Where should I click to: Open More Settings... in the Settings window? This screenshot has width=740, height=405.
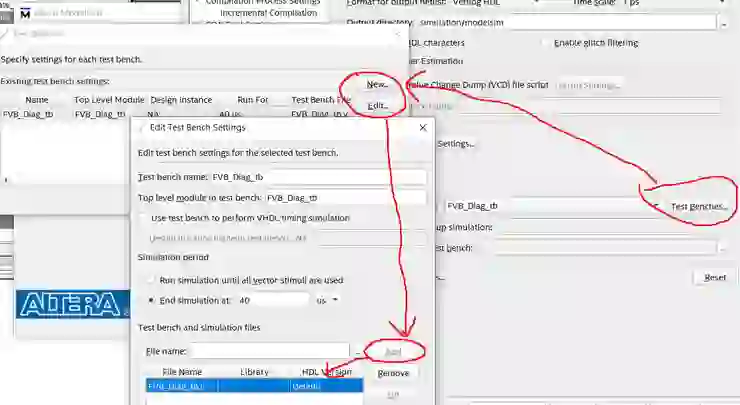coord(454,143)
